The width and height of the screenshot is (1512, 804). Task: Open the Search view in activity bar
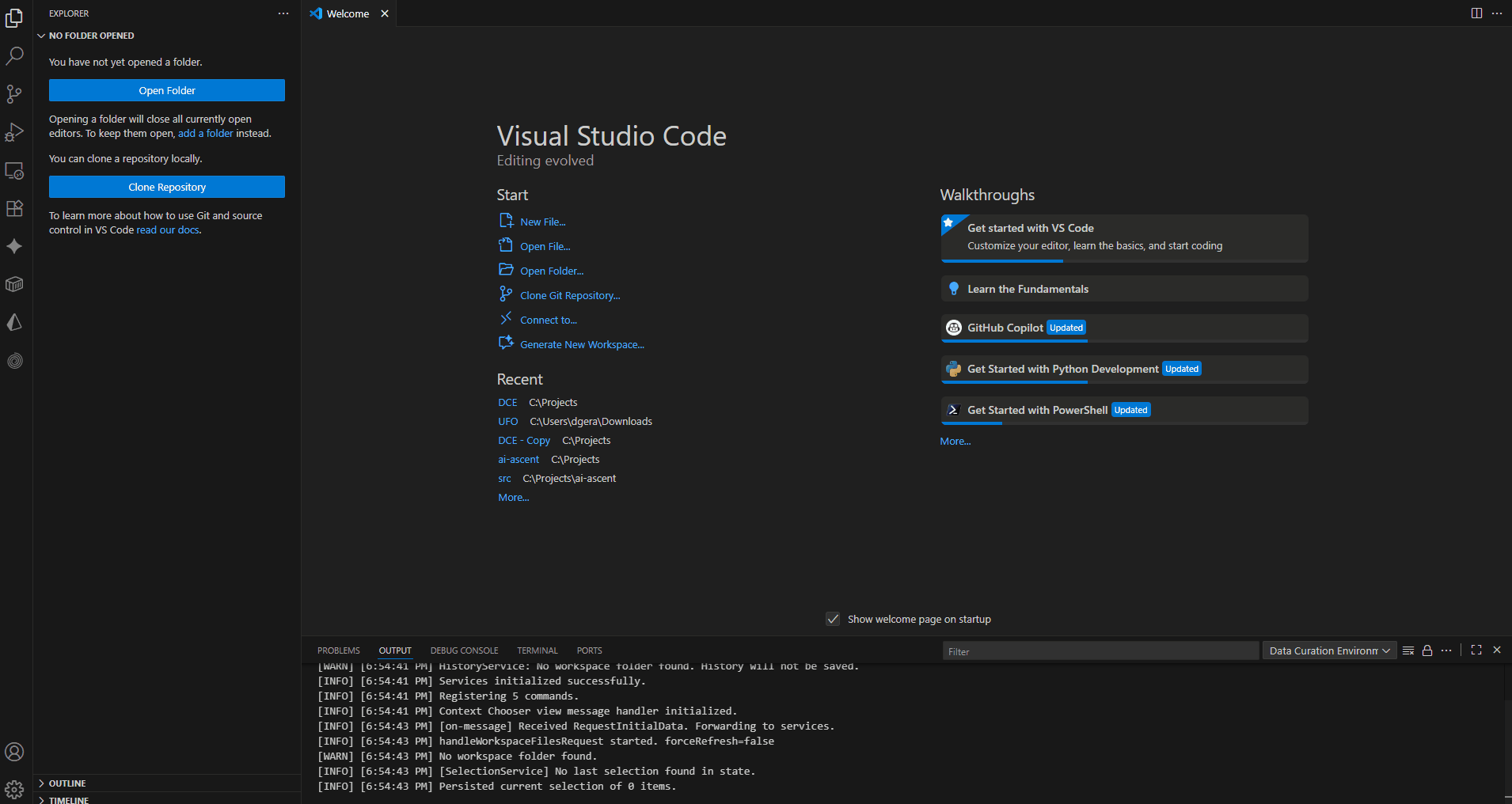tap(14, 56)
